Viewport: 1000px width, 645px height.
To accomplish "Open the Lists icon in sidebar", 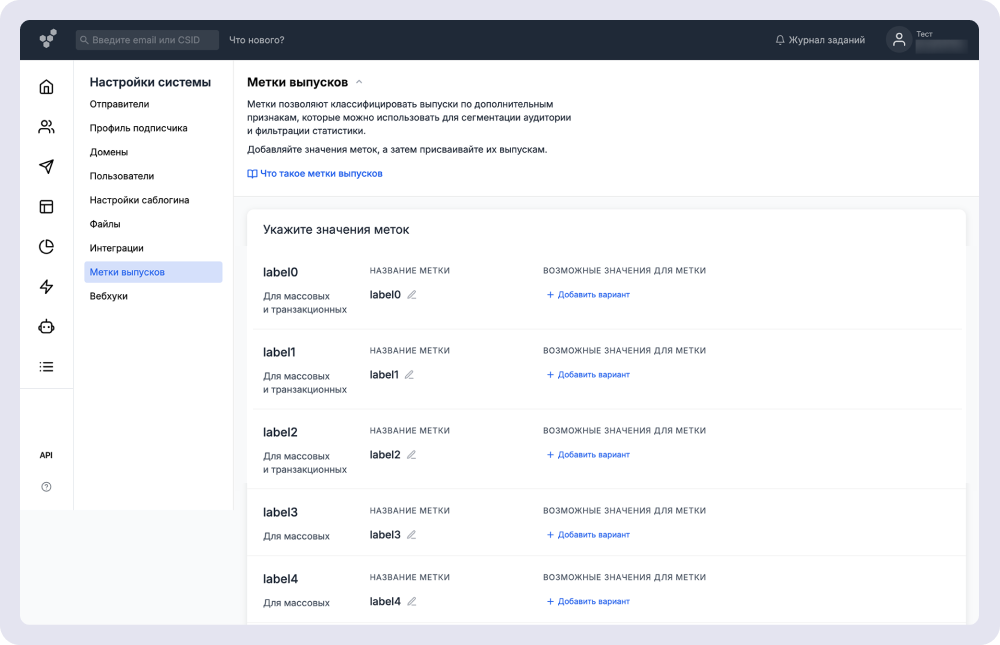I will [46, 367].
